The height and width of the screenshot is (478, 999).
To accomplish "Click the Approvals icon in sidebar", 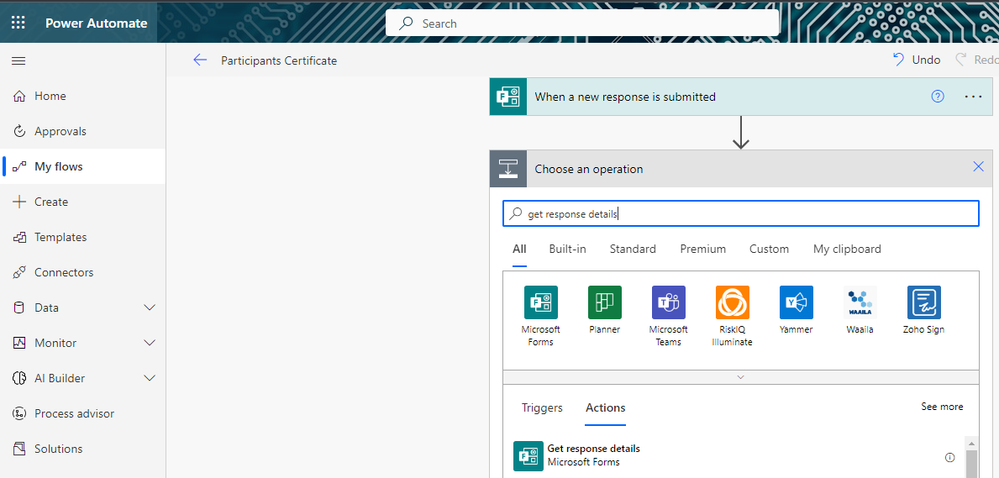I will 19,131.
